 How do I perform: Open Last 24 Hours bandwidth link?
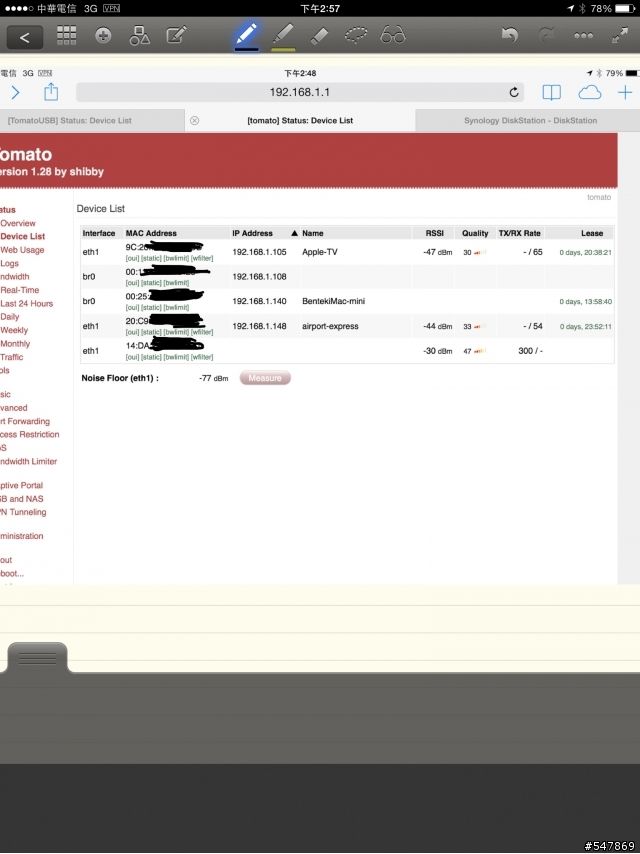pos(26,304)
